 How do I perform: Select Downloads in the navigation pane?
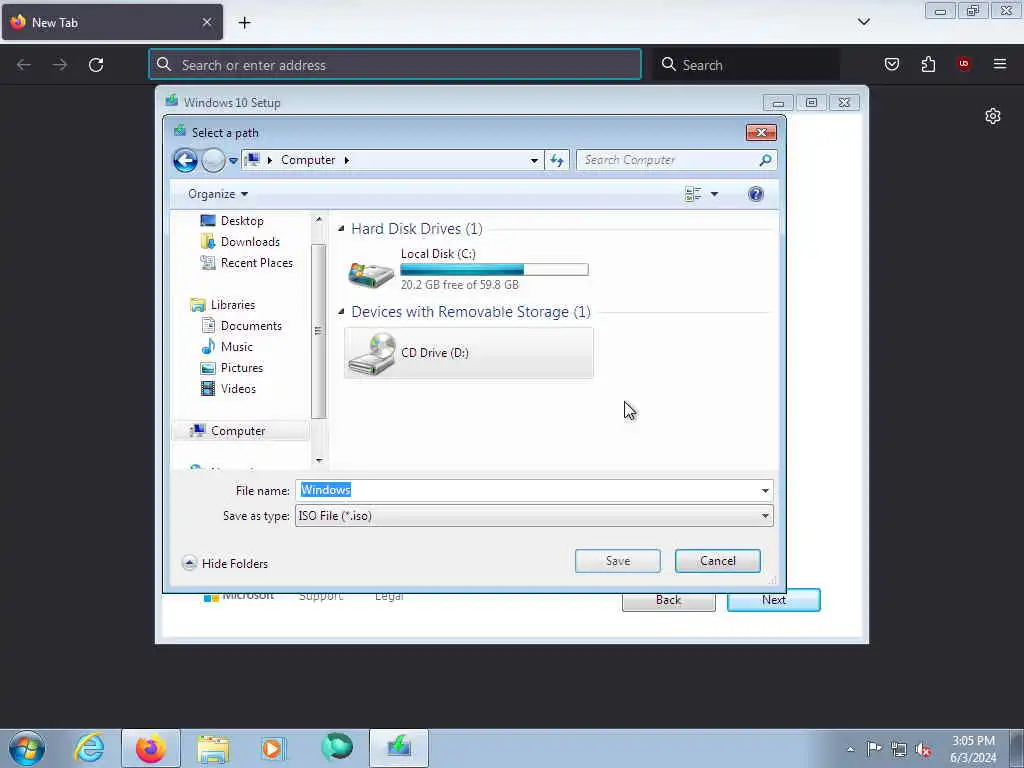240,242
